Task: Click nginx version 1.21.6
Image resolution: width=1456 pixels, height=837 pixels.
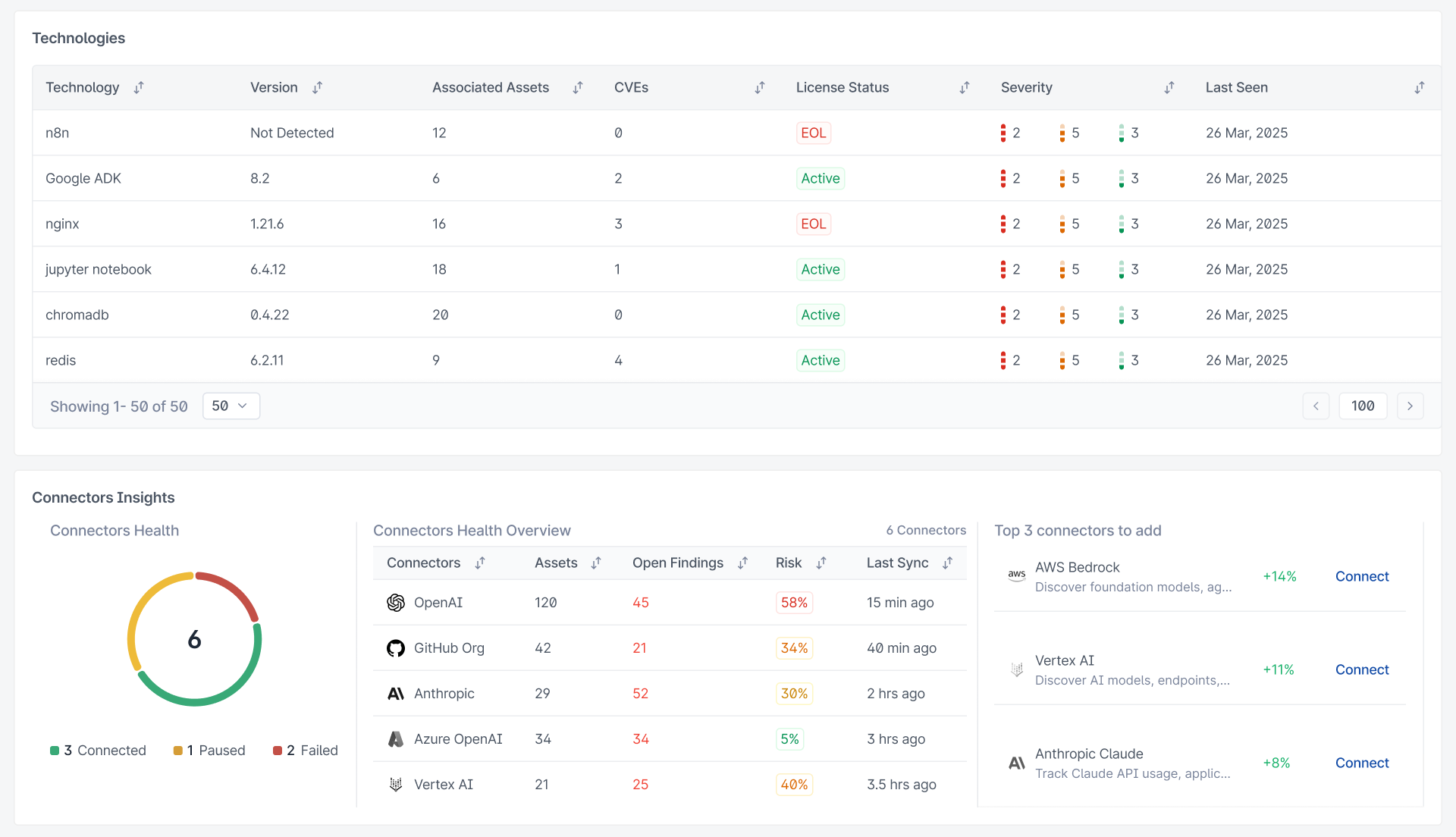Action: [x=267, y=224]
